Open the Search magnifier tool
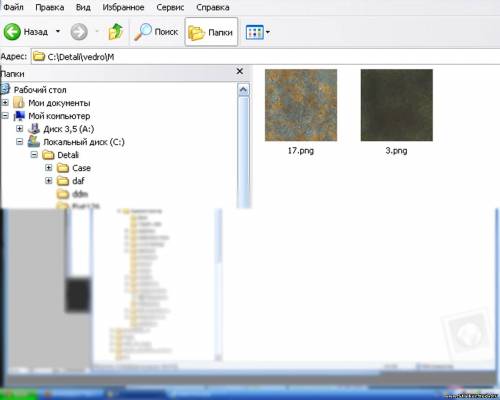Viewport: 500px width, 400px height. point(143,32)
